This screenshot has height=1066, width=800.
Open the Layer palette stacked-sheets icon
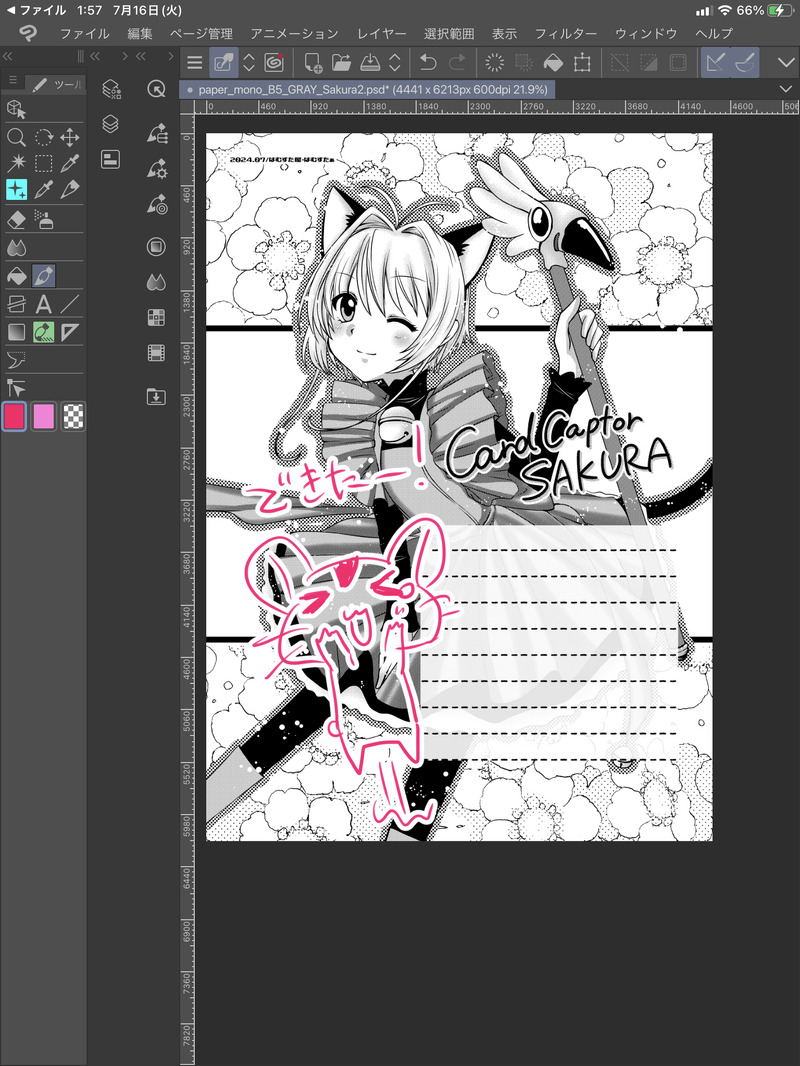click(111, 124)
